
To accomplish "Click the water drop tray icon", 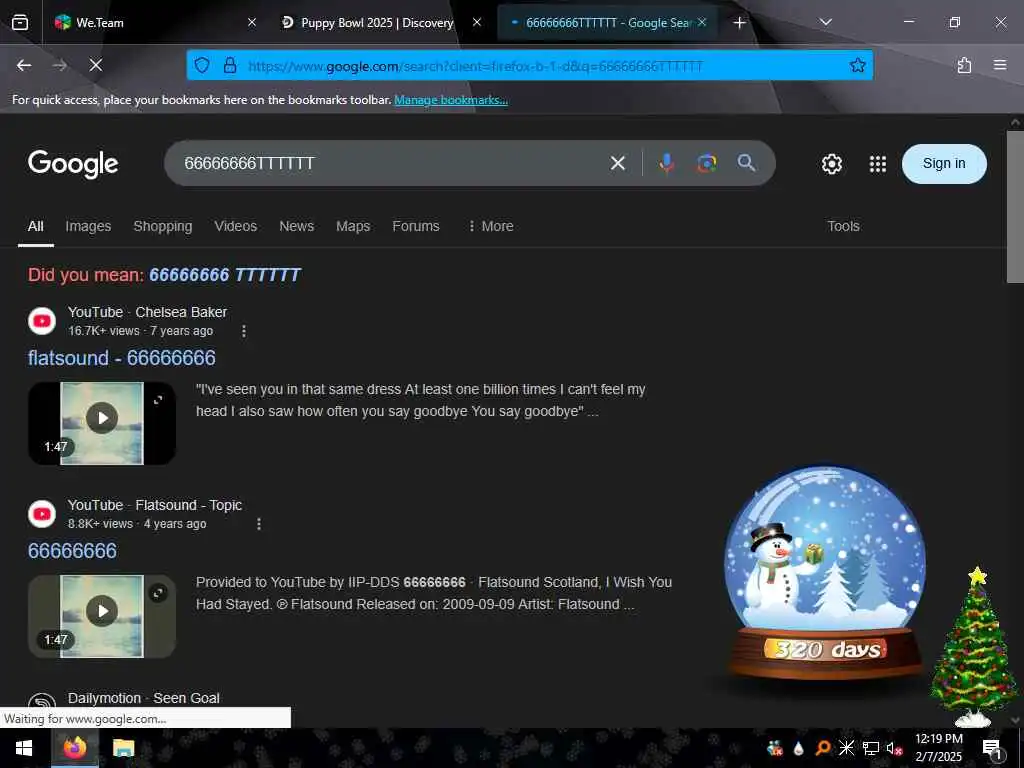I will click(x=799, y=749).
